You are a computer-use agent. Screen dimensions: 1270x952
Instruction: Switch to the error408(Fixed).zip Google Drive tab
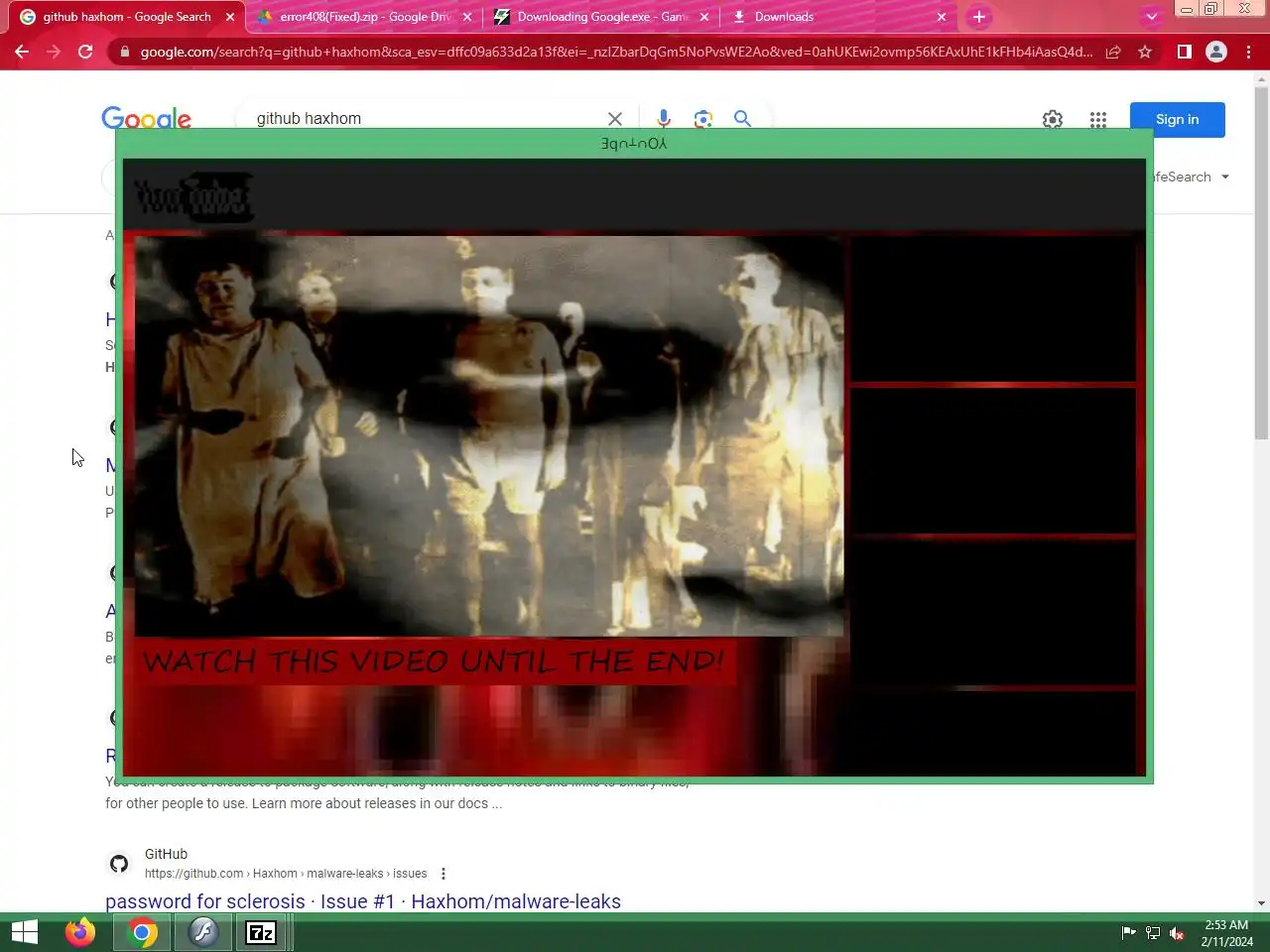pos(364,17)
